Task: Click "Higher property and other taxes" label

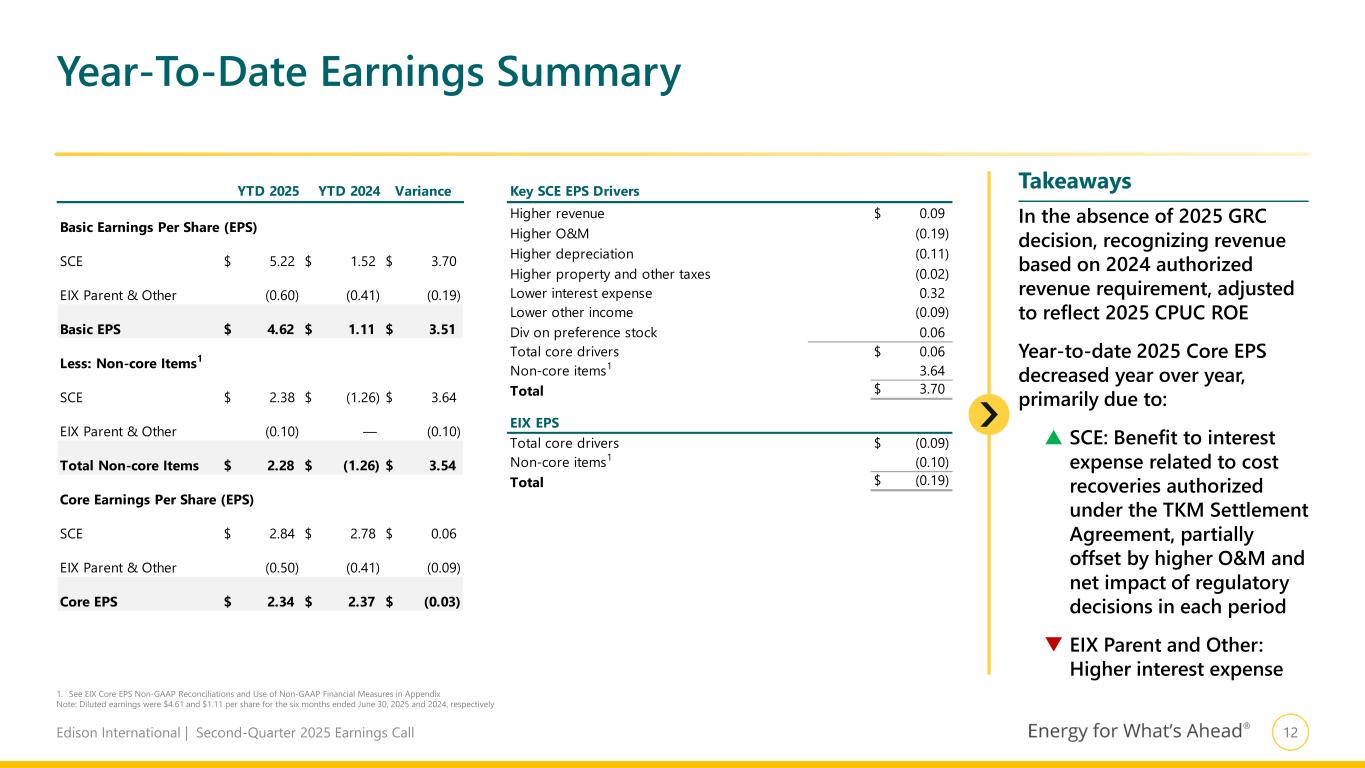Action: [610, 273]
